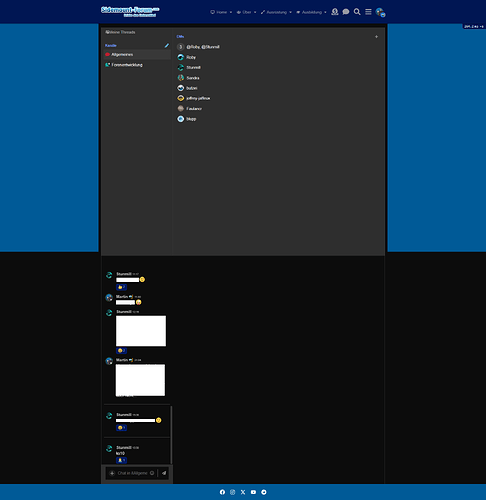This screenshot has width=486, height=500.
Task: Expand the Ausrüstung dropdown arrow
Action: click(290, 12)
